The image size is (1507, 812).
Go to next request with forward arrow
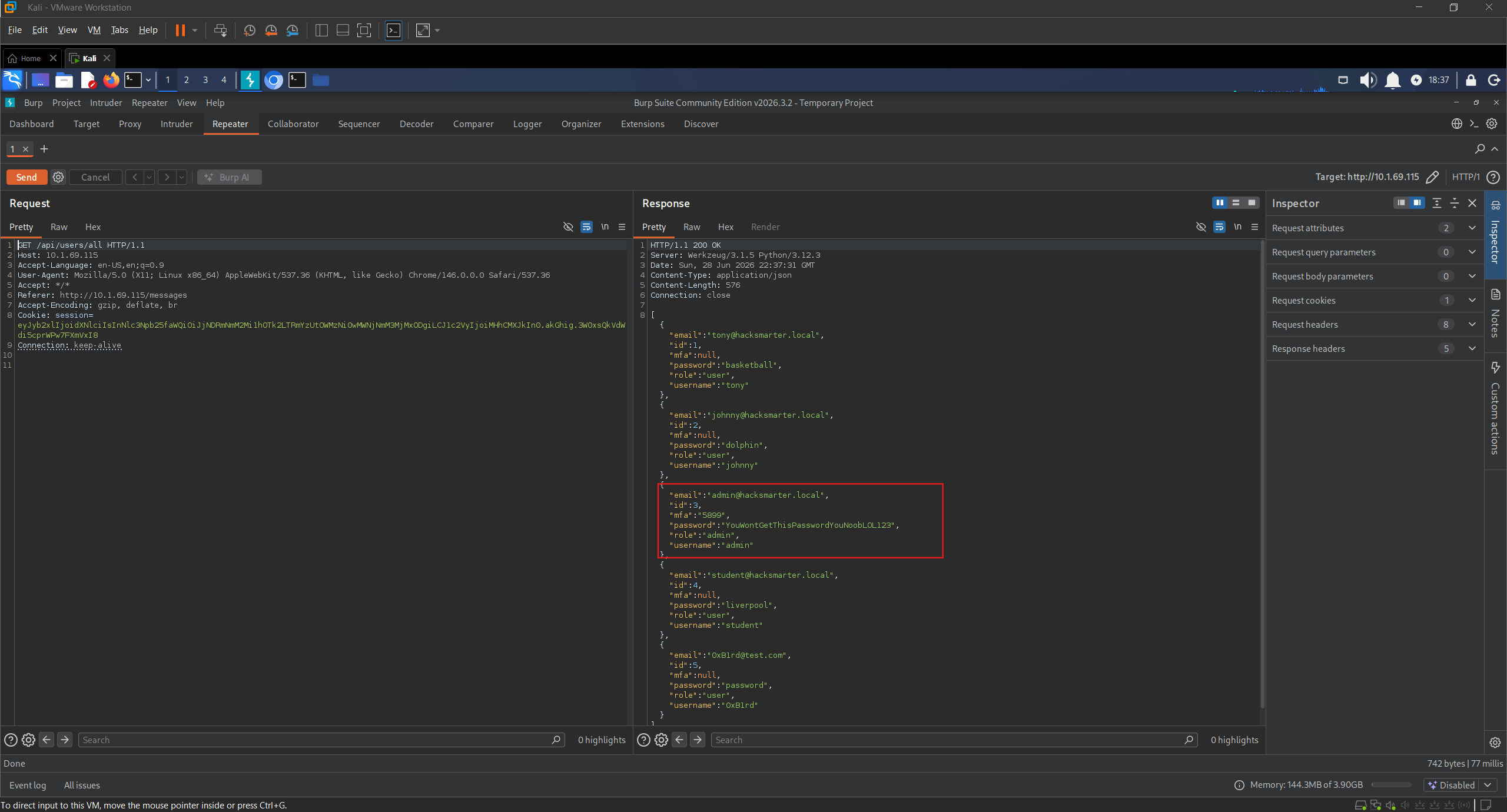coord(167,177)
